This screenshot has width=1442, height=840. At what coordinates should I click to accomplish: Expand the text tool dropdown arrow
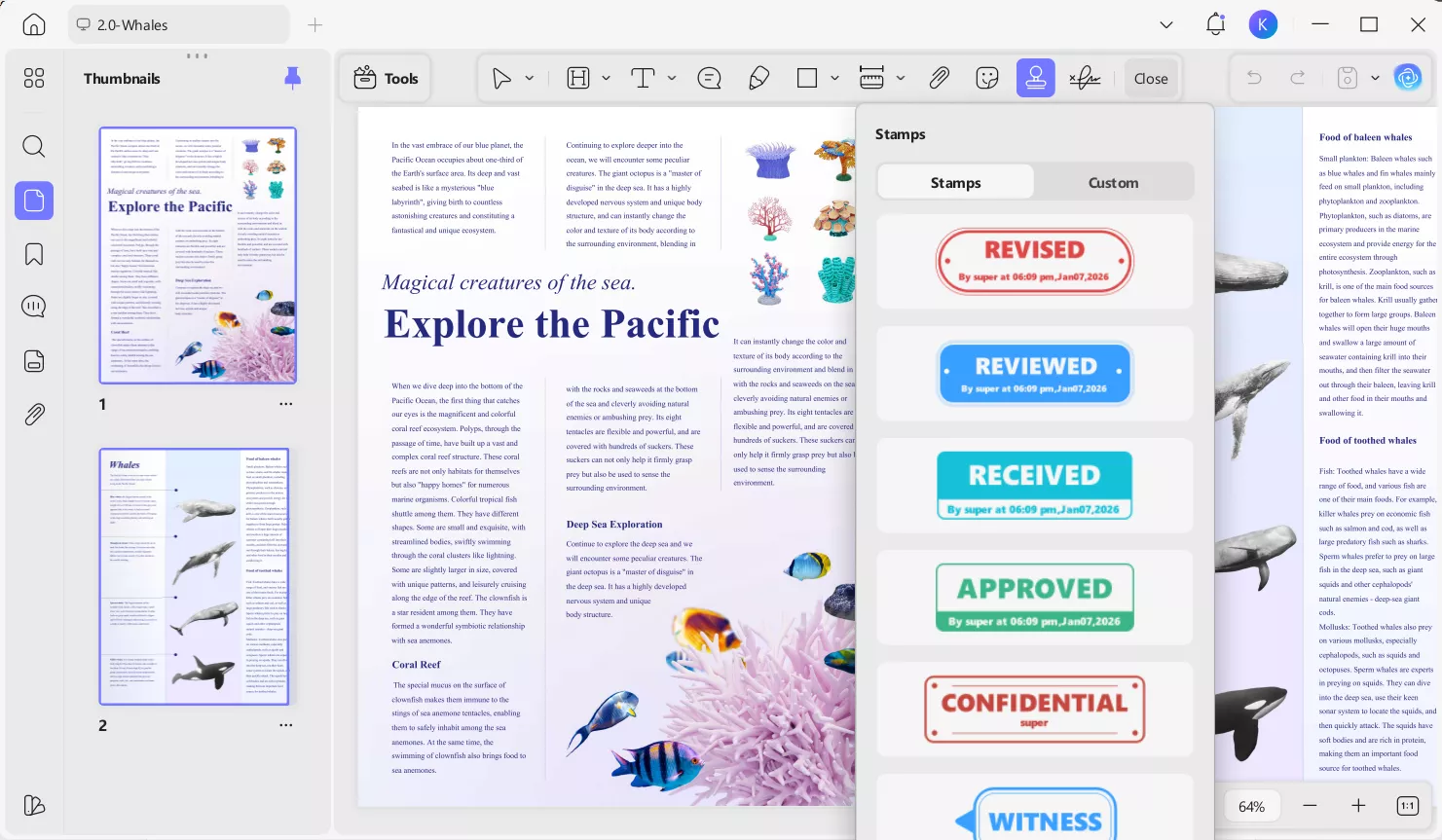[x=672, y=79]
